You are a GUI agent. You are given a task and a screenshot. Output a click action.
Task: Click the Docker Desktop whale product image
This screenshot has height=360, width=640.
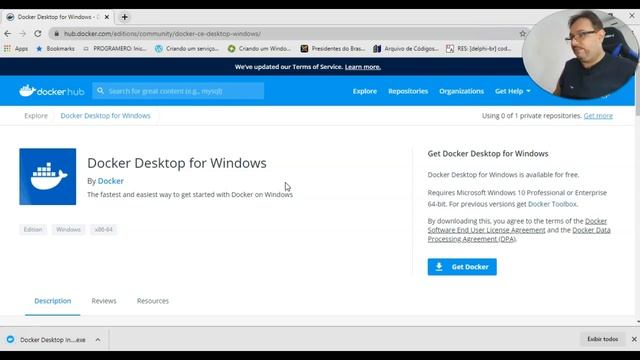[47, 177]
